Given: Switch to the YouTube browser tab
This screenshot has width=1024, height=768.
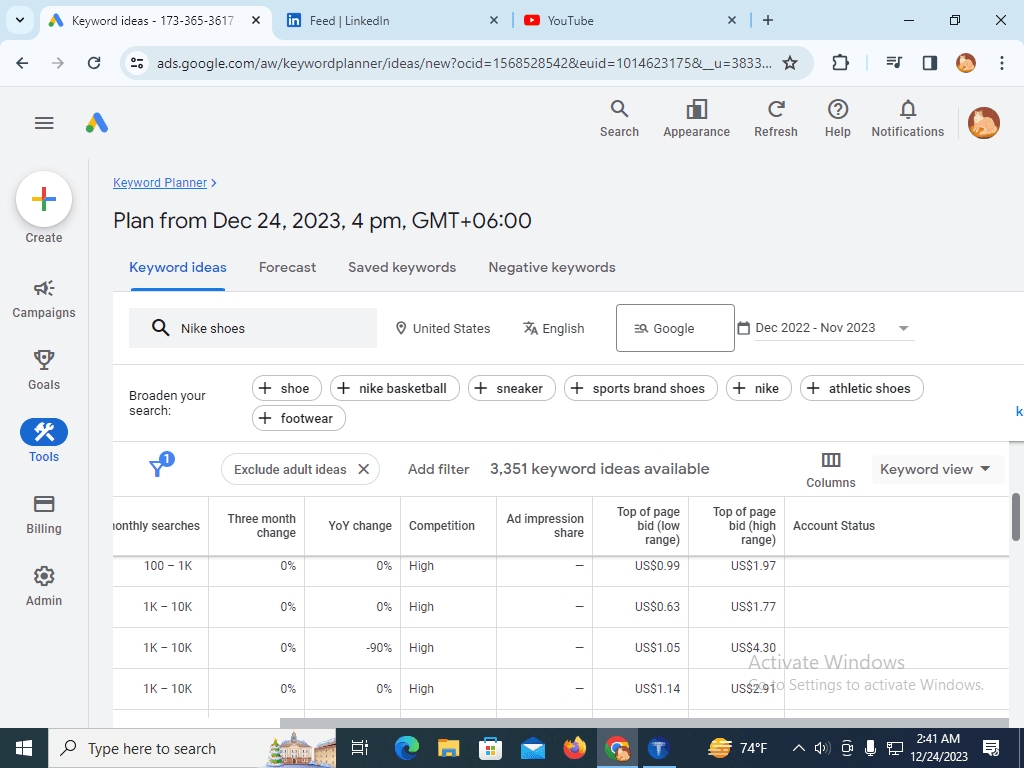Looking at the screenshot, I should click(630, 20).
